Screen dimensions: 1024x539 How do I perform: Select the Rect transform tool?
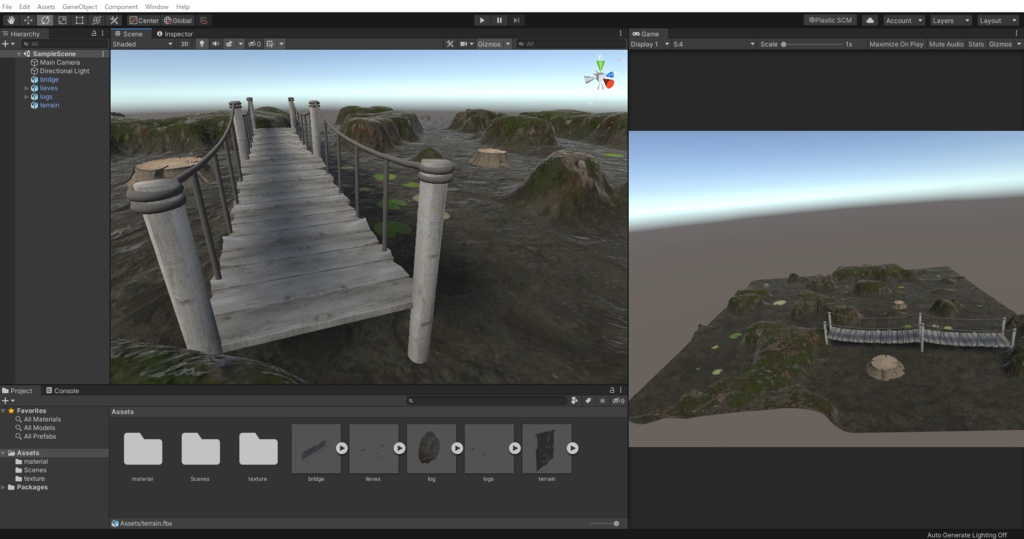(79, 20)
